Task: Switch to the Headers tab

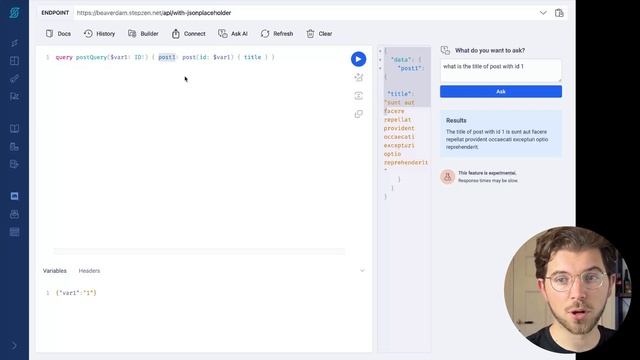Action: pyautogui.click(x=89, y=271)
